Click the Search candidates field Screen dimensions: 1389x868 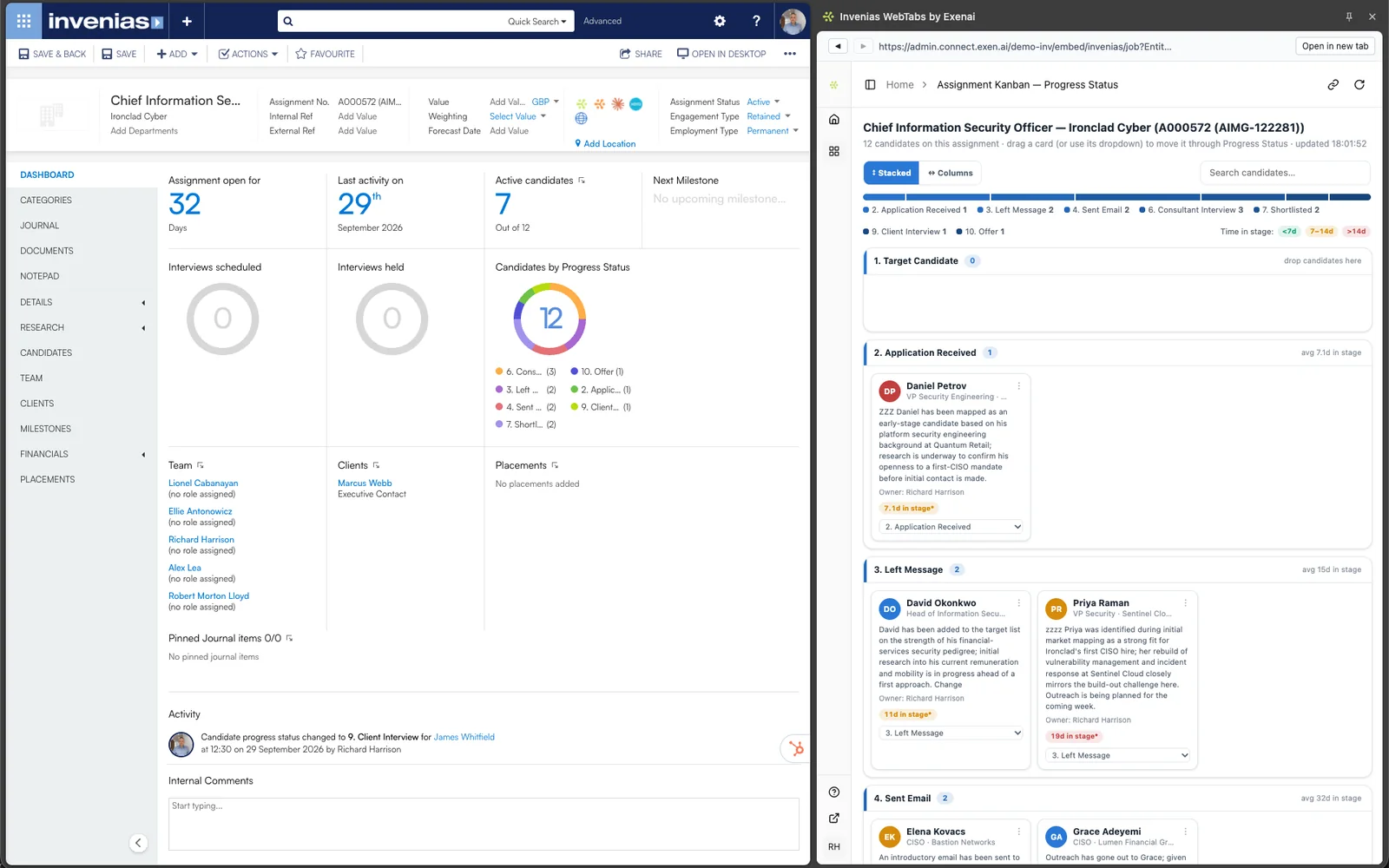1285,173
